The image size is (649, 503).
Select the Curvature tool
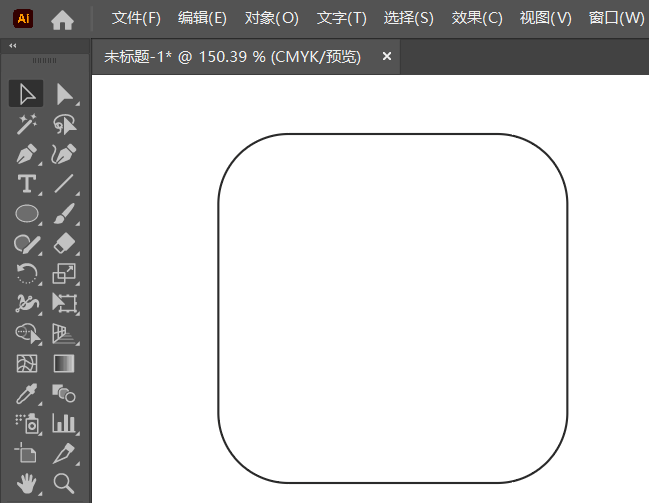[x=65, y=154]
